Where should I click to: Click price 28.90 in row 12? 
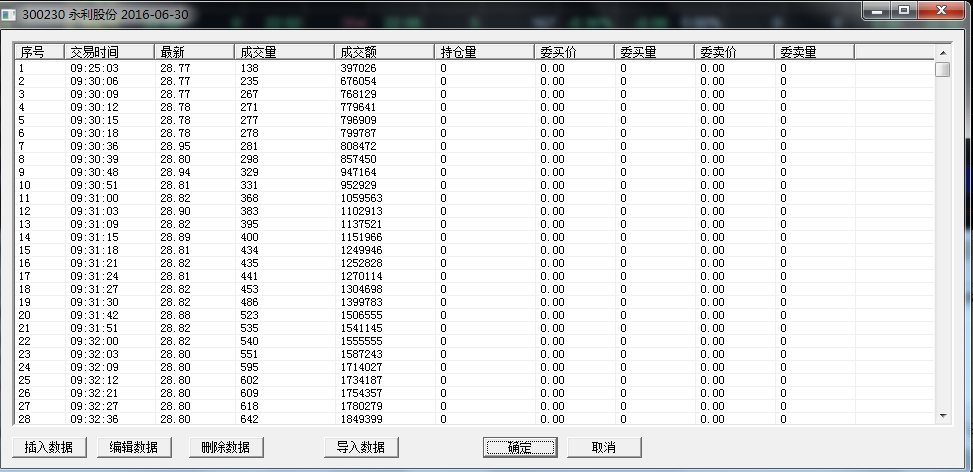click(175, 212)
